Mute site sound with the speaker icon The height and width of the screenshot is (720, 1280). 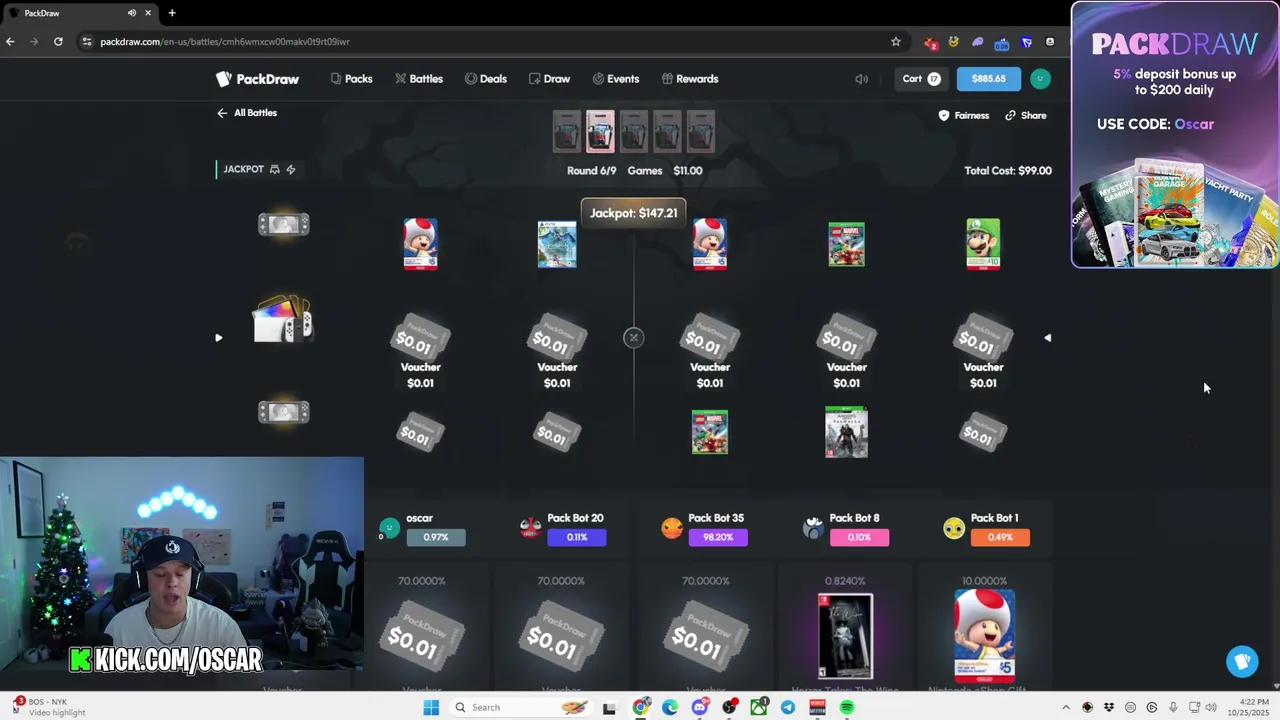[x=861, y=79]
